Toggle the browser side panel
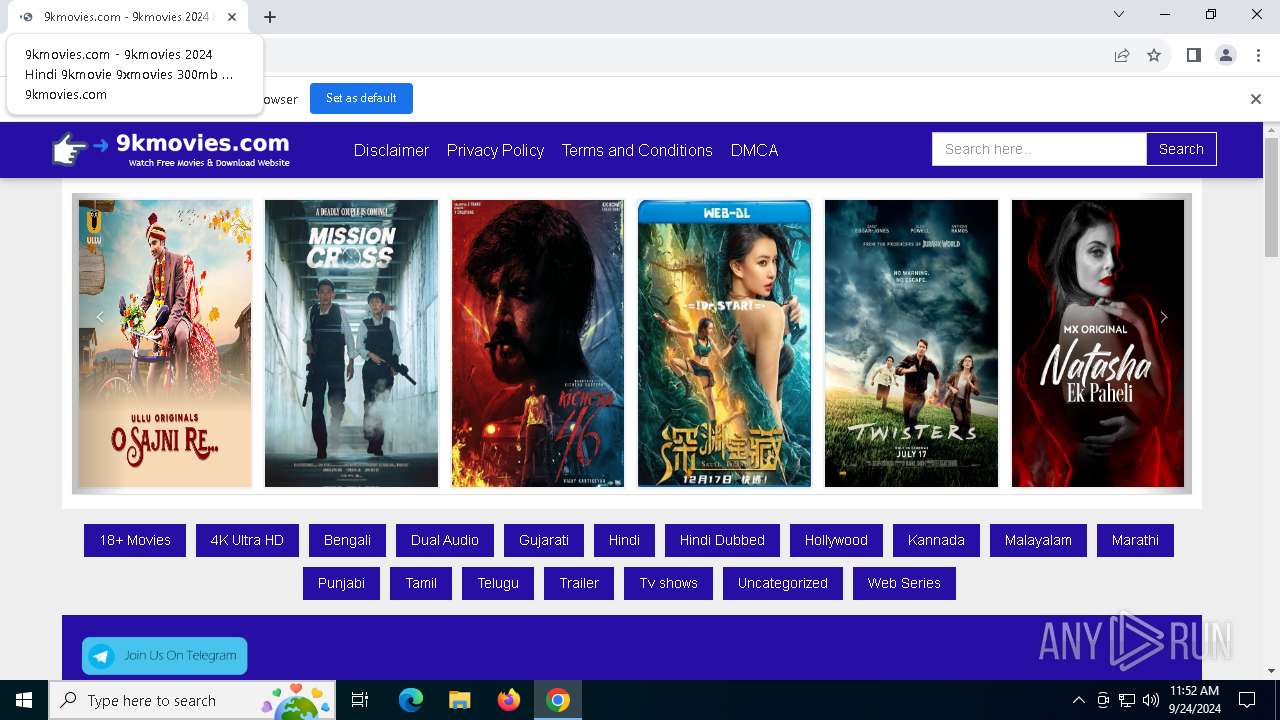The width and height of the screenshot is (1280, 720). pos(1193,55)
